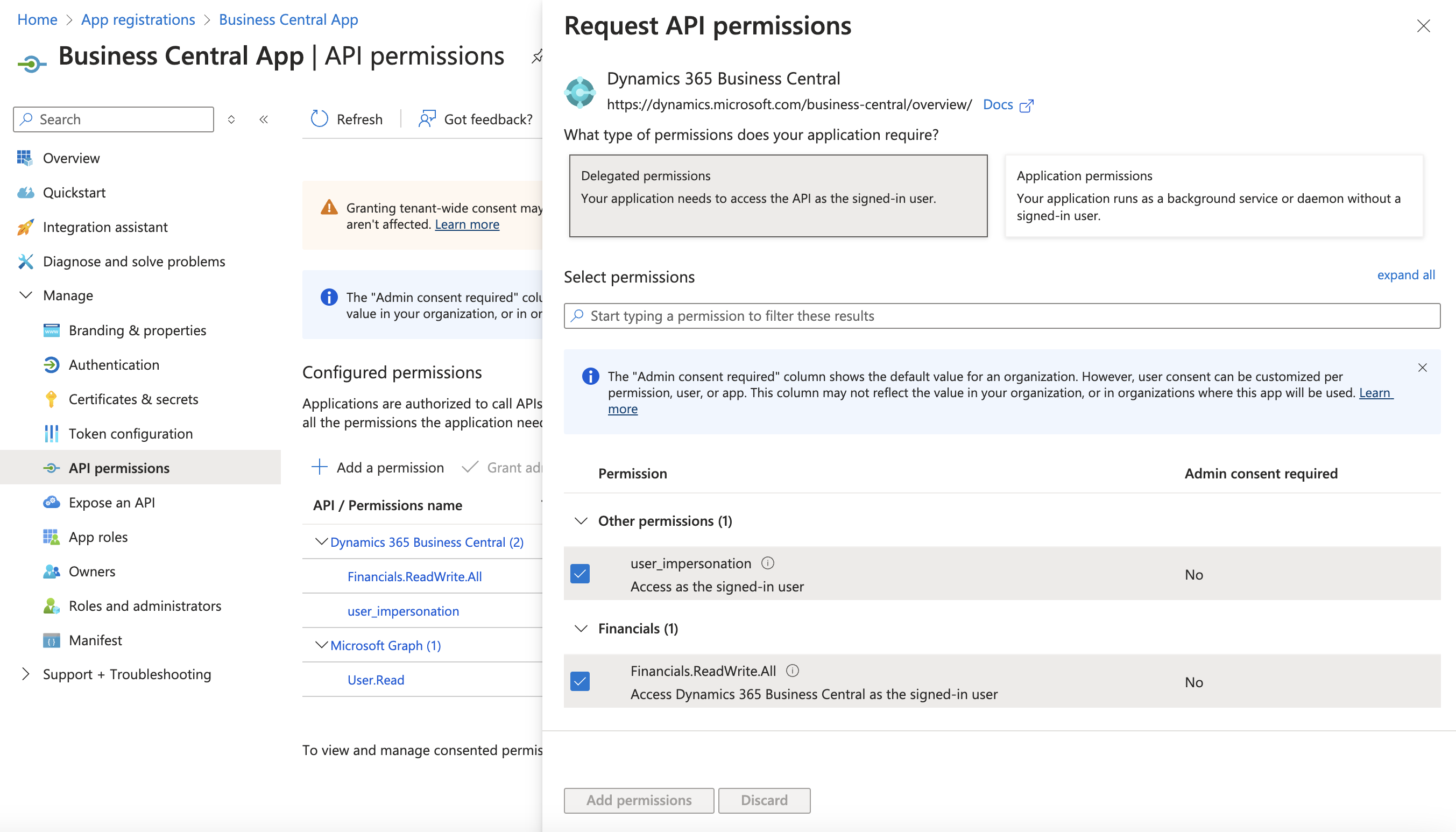Screen dimensions: 1456x832
Task: Click the Certificates & secrets key icon
Action: [x=51, y=399]
